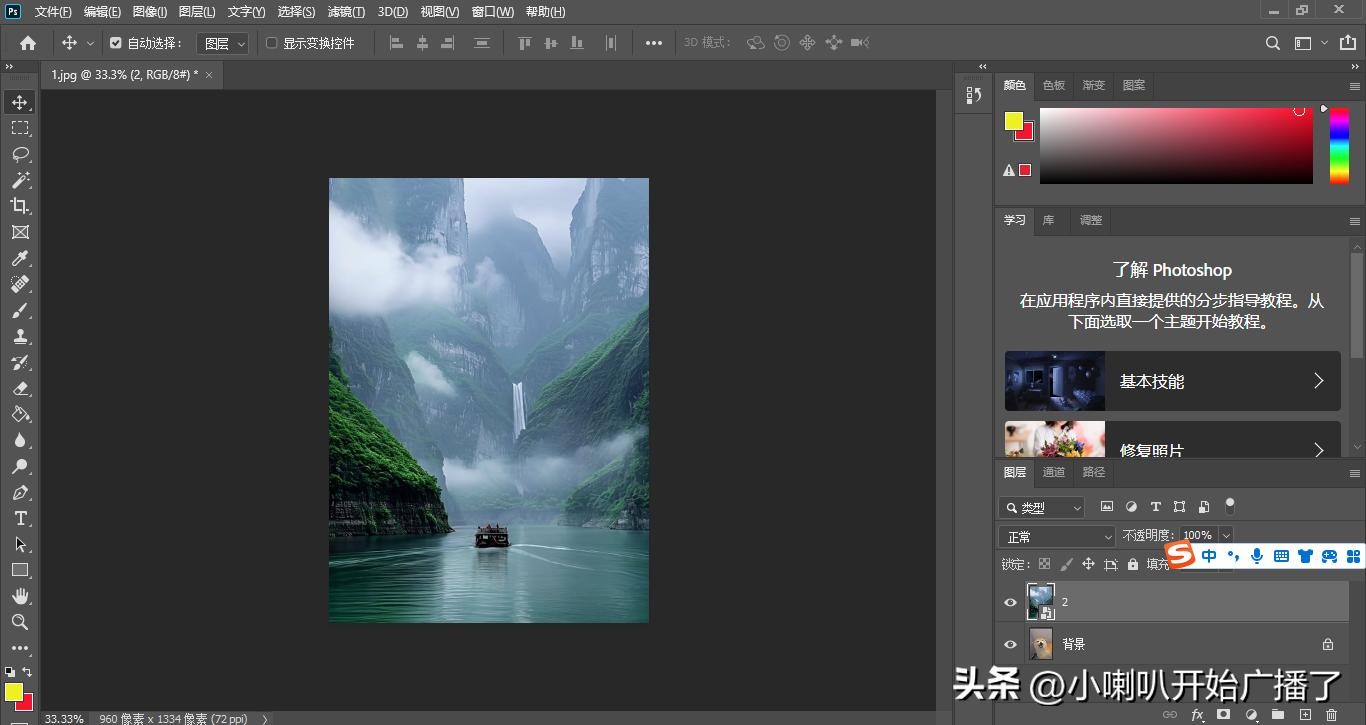Enable the 显示变换控件 checkbox
1366x725 pixels.
(x=272, y=43)
